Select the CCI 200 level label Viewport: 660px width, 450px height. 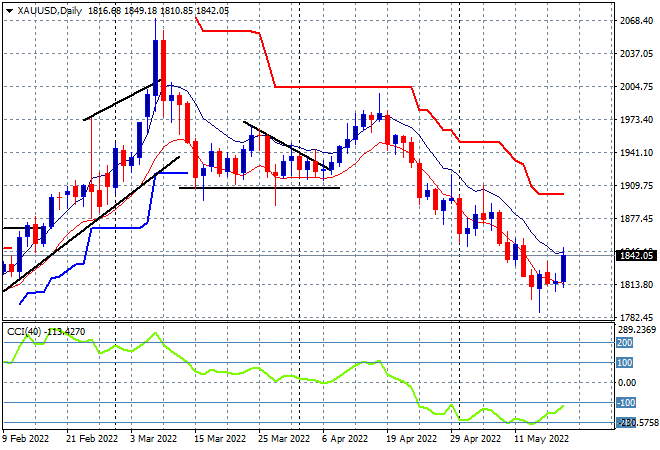click(625, 343)
